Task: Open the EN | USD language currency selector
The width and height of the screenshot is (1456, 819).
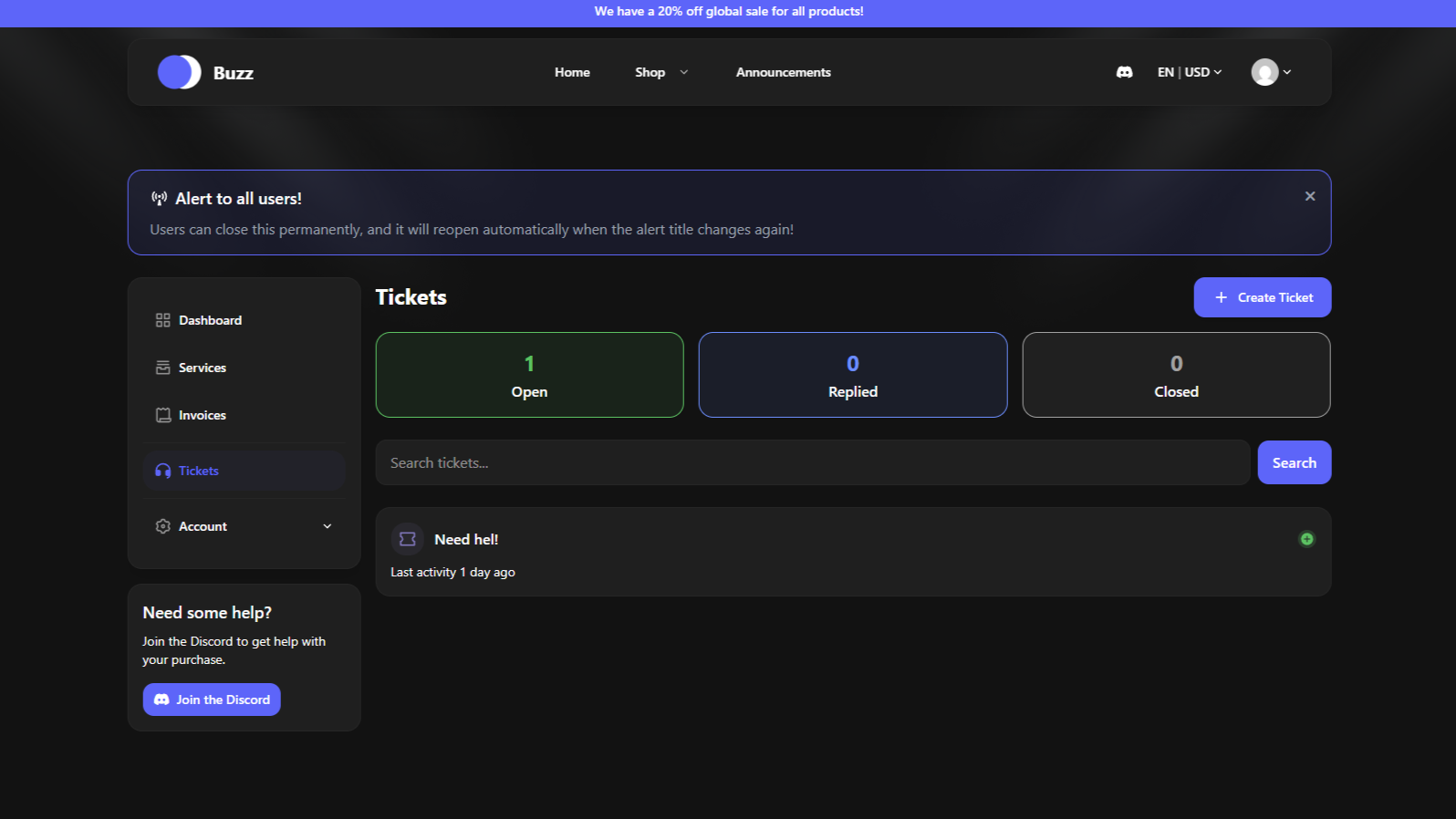Action: tap(1189, 72)
